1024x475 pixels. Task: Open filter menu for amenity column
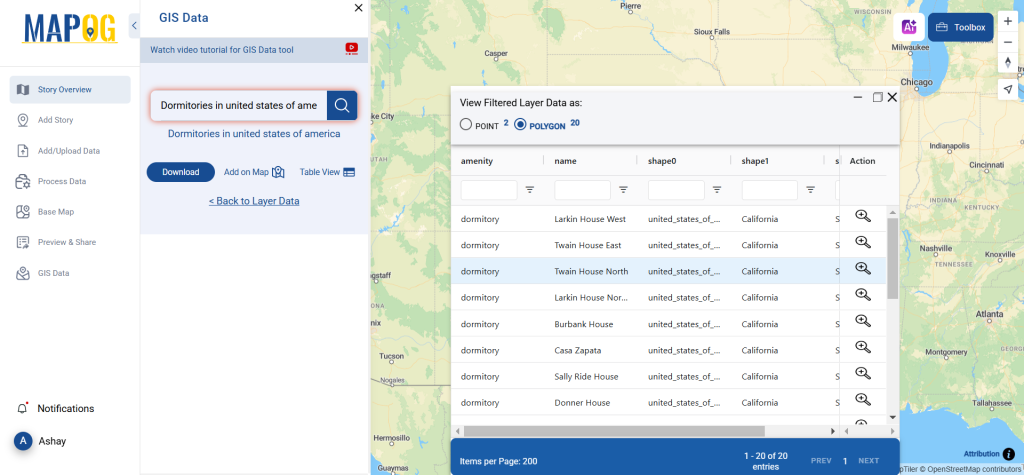click(530, 189)
